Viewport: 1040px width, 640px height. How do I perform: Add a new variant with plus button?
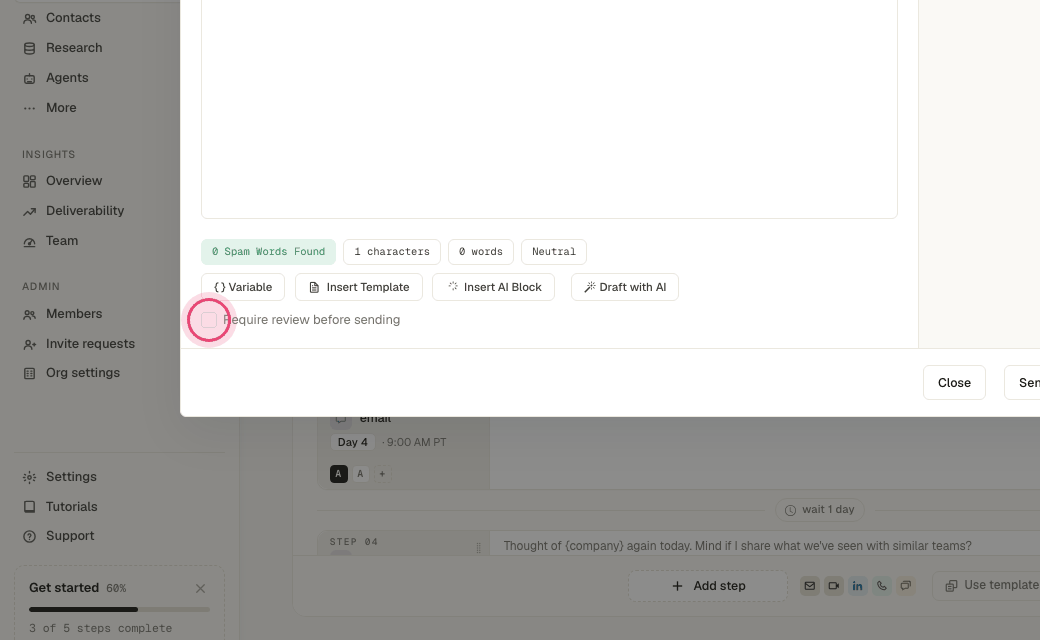pos(382,474)
